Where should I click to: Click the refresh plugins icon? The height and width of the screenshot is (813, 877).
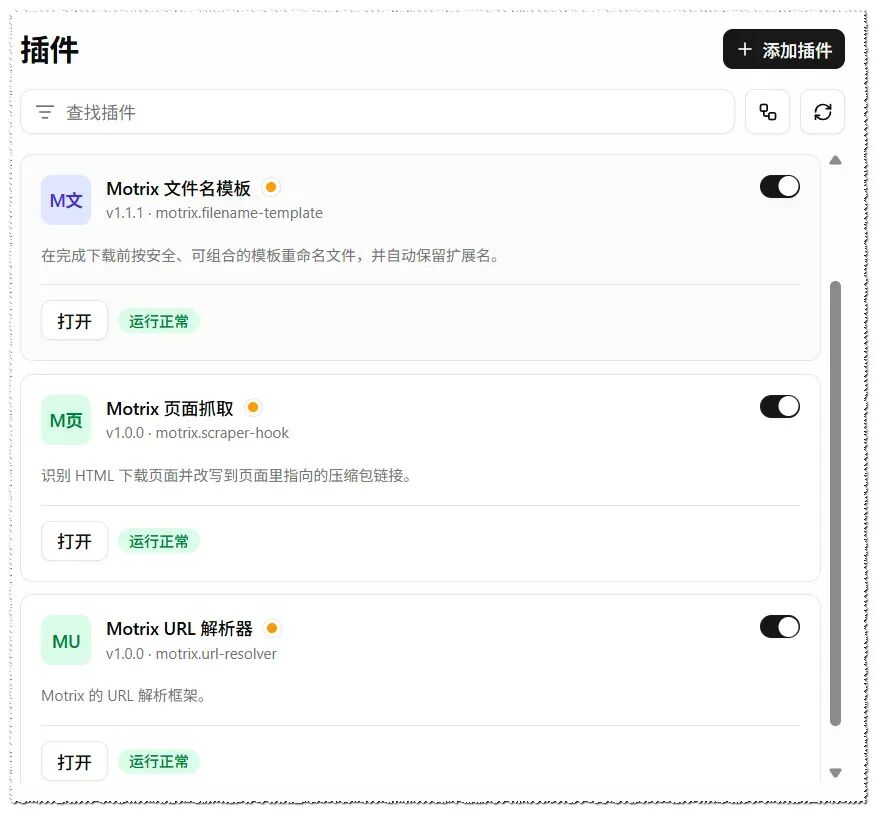pos(822,112)
